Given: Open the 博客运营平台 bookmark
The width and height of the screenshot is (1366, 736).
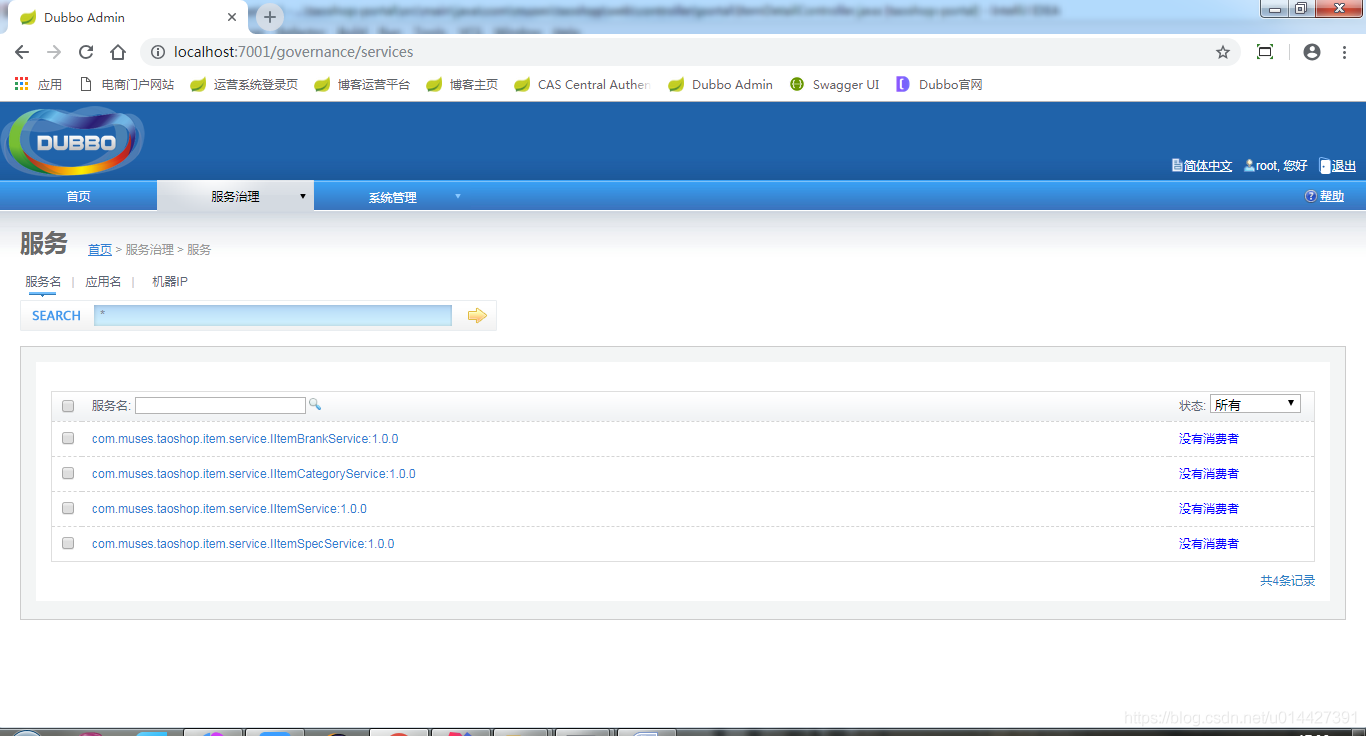Looking at the screenshot, I should tap(362, 85).
